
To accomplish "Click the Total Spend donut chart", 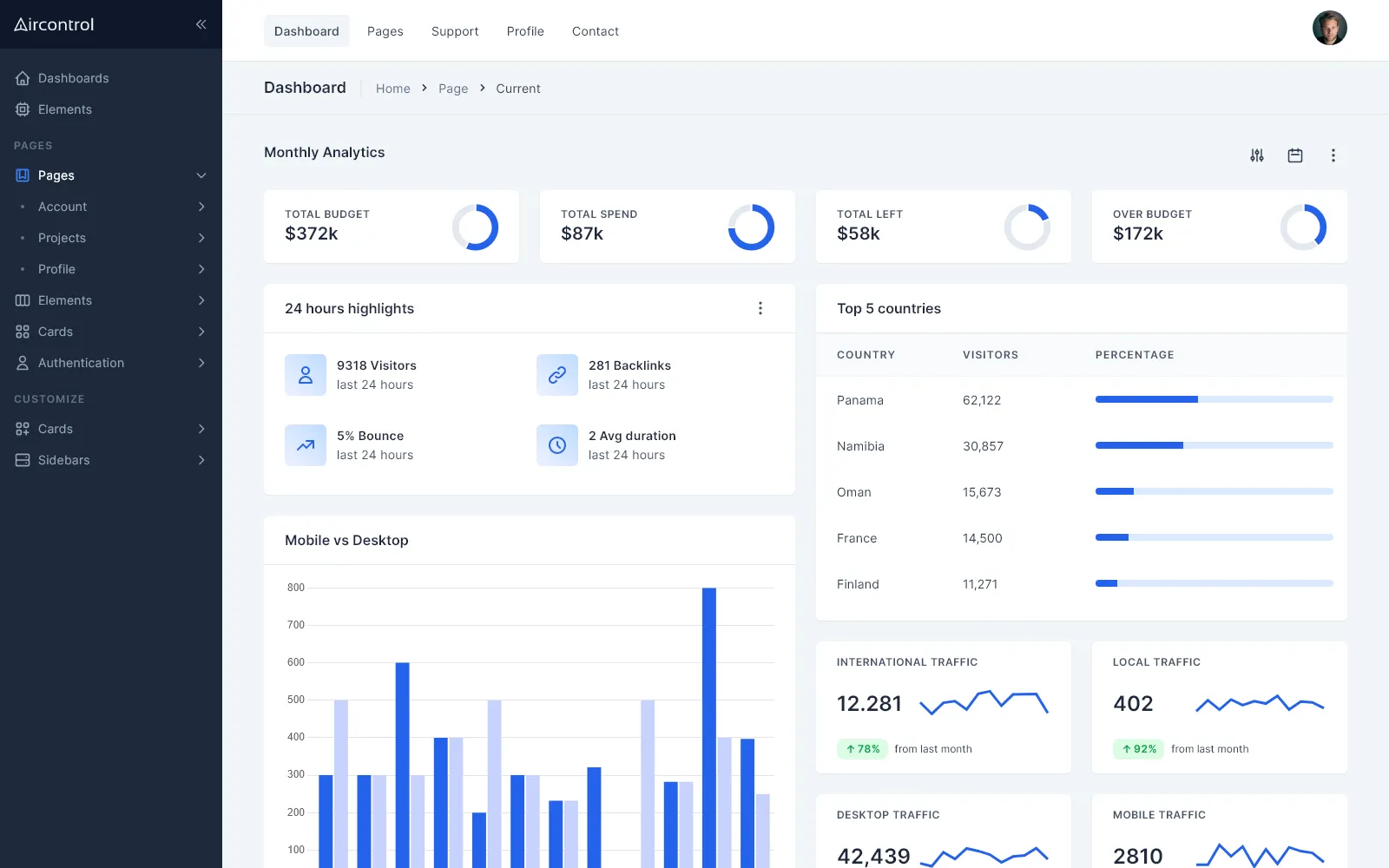I will coord(751,227).
